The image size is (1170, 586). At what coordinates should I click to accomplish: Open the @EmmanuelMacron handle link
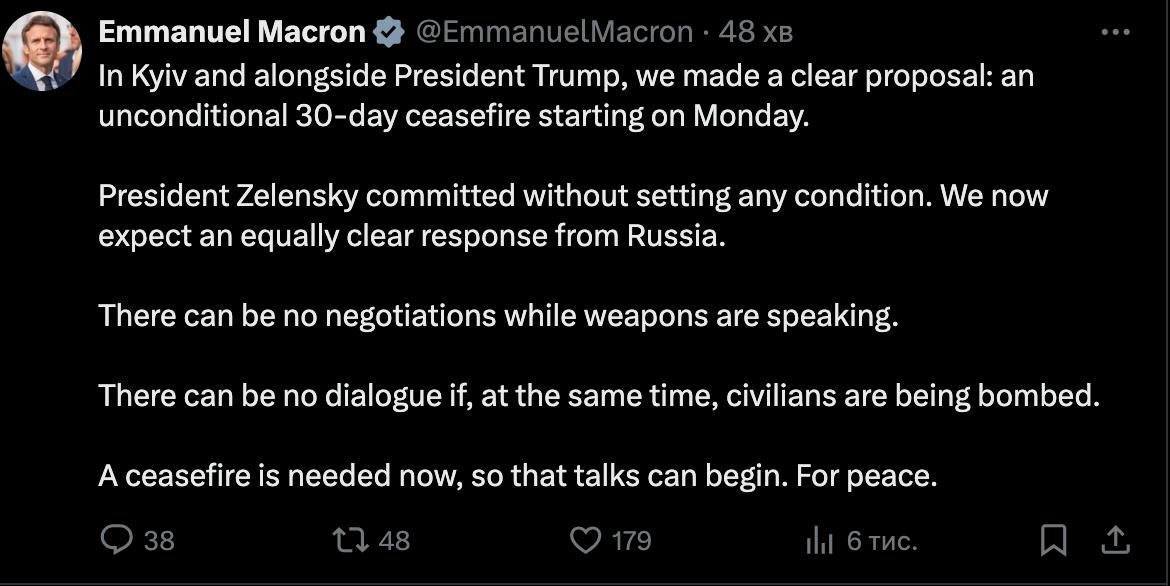pyautogui.click(x=553, y=32)
